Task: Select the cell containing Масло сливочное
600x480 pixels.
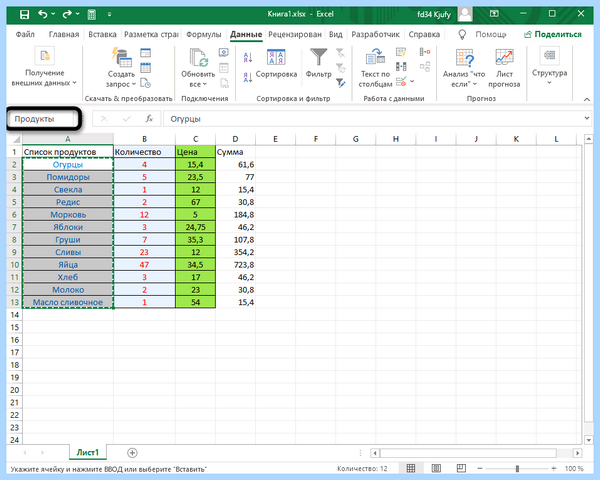Action: click(68, 302)
